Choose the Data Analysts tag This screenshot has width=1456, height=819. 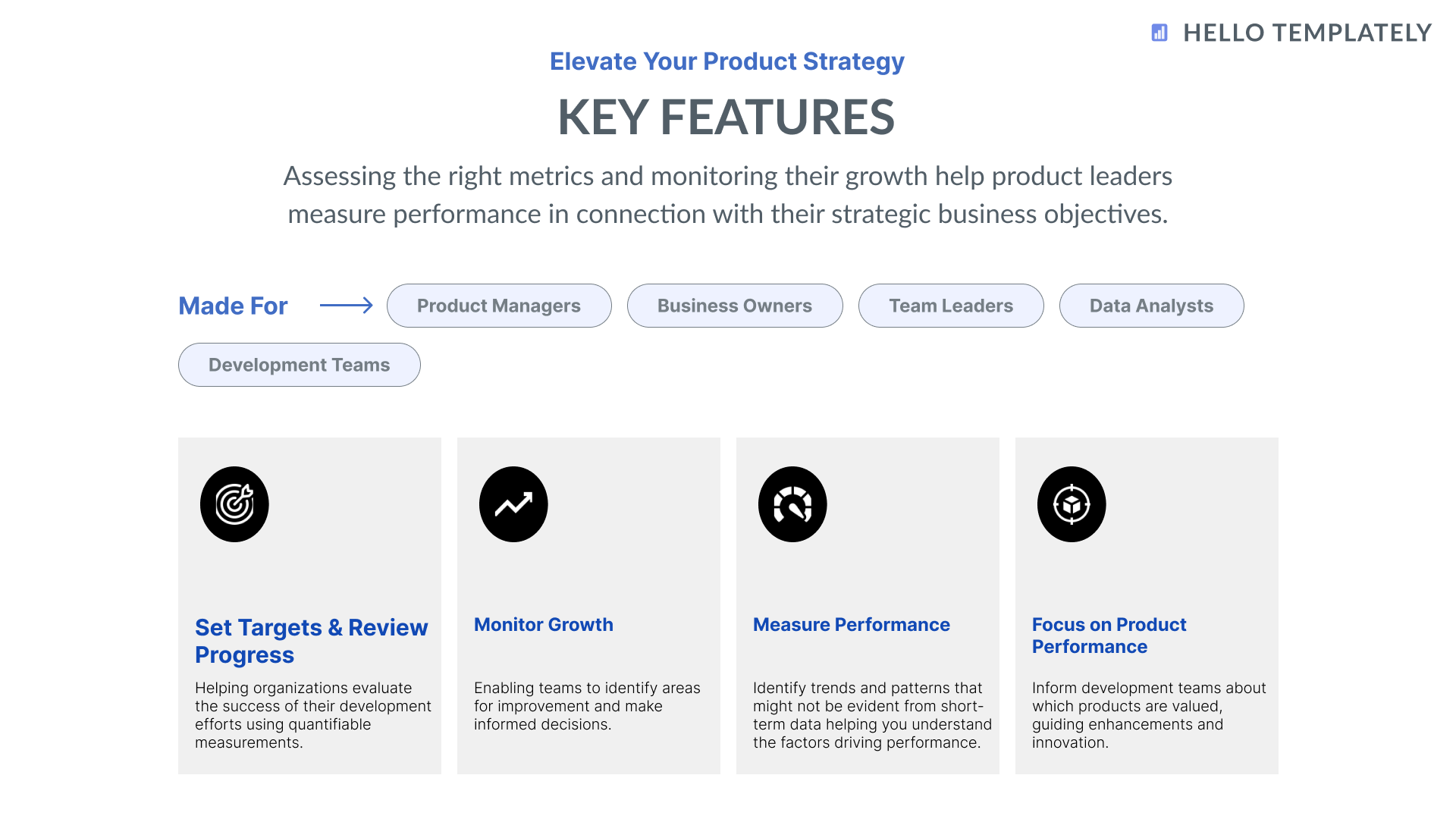pos(1151,306)
